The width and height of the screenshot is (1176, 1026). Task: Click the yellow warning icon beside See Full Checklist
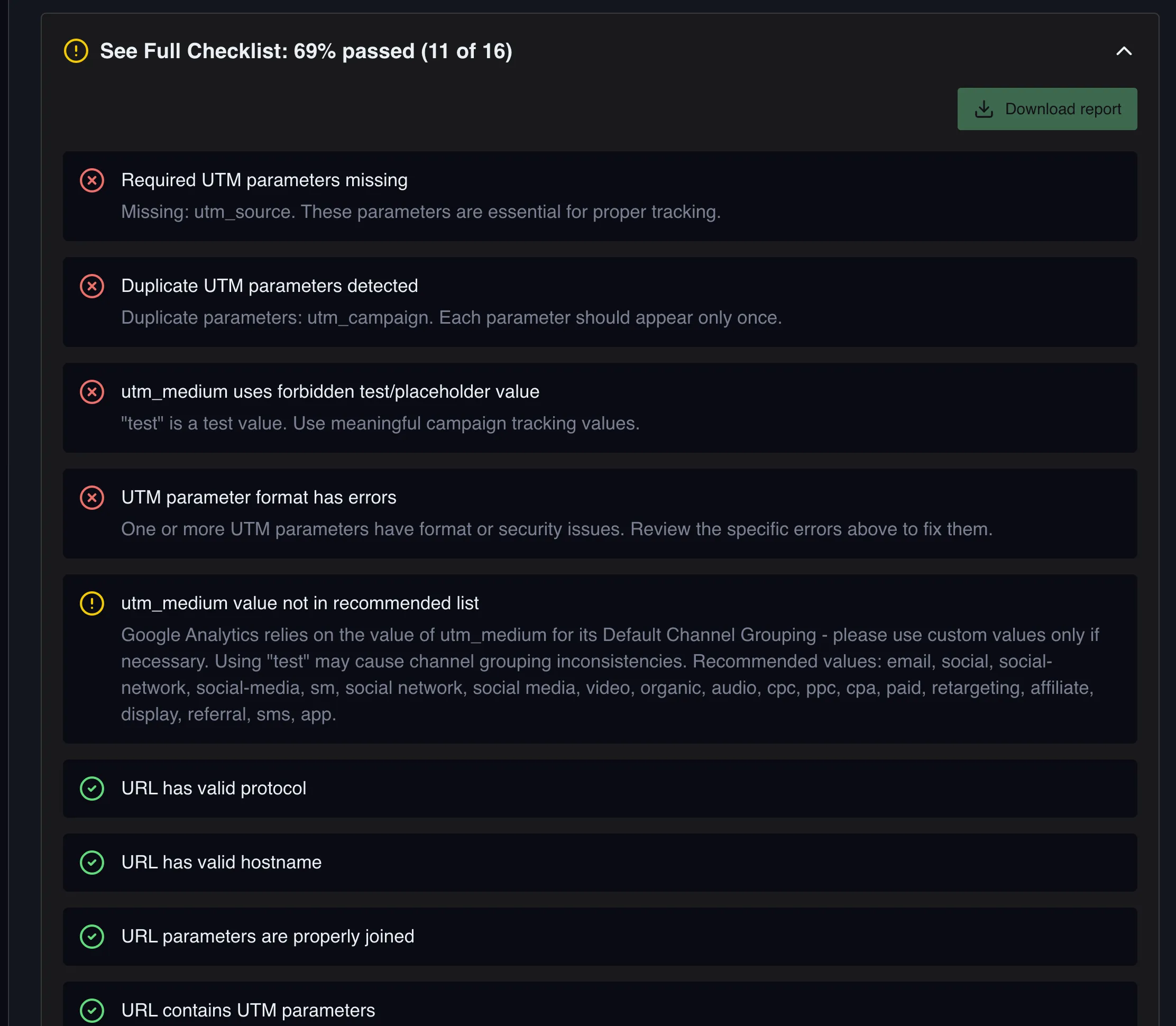point(76,51)
